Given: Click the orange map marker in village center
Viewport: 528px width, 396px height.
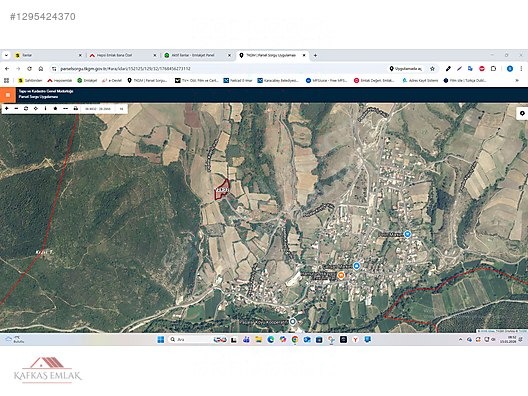Looking at the screenshot, I should (x=341, y=275).
